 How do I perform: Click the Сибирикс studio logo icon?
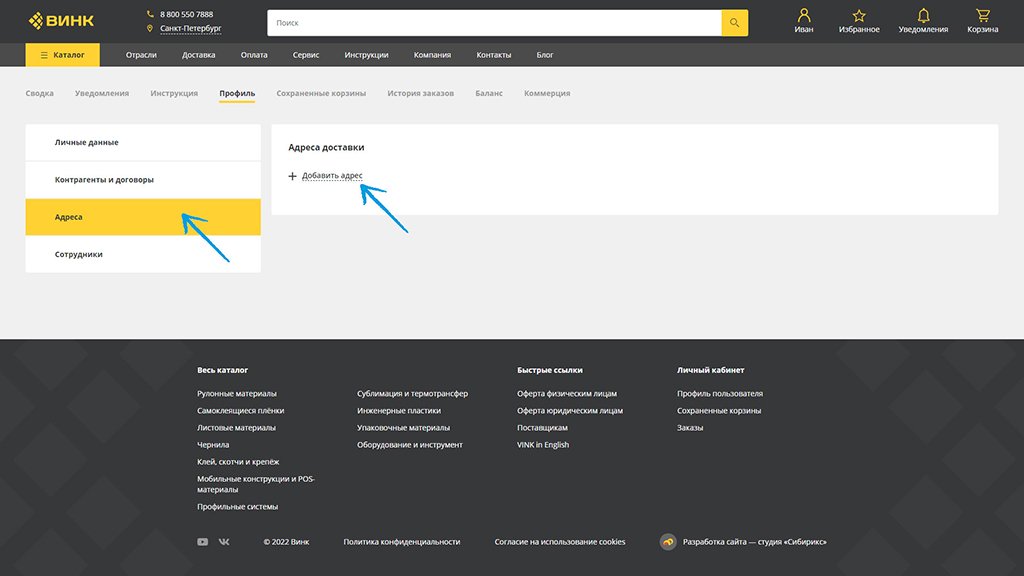pos(668,541)
